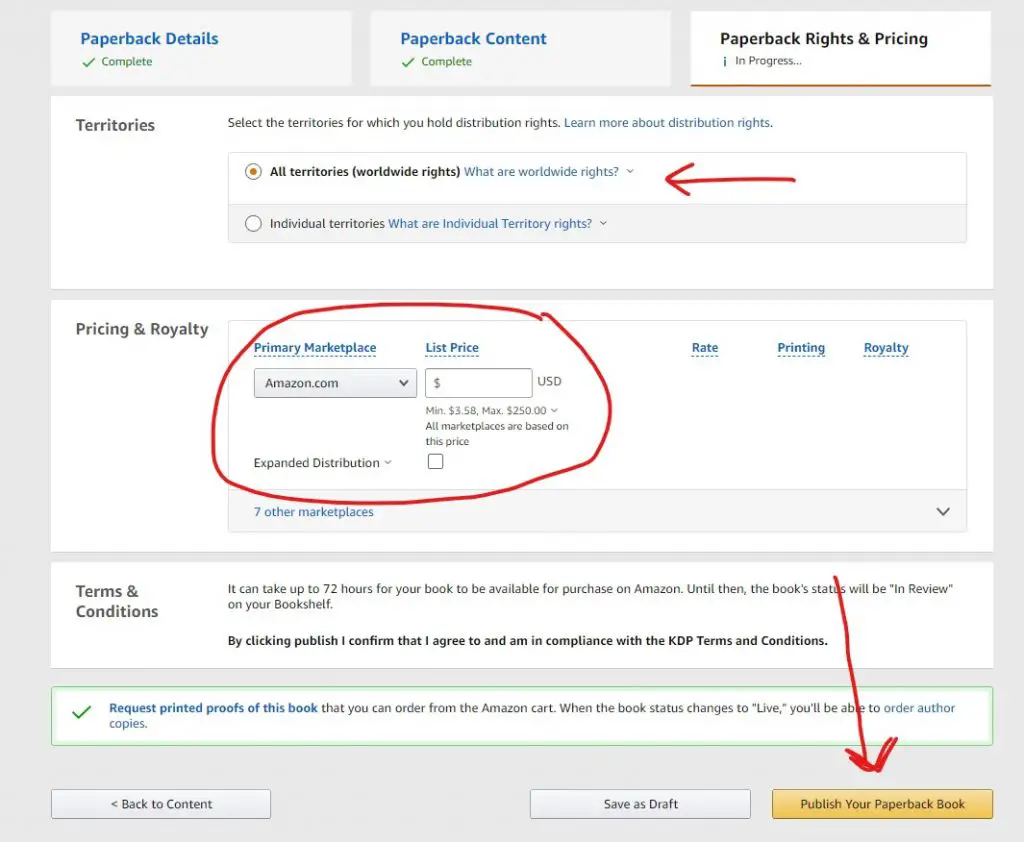This screenshot has width=1024, height=842.
Task: Choose the Individual territories radio button
Action: click(253, 223)
